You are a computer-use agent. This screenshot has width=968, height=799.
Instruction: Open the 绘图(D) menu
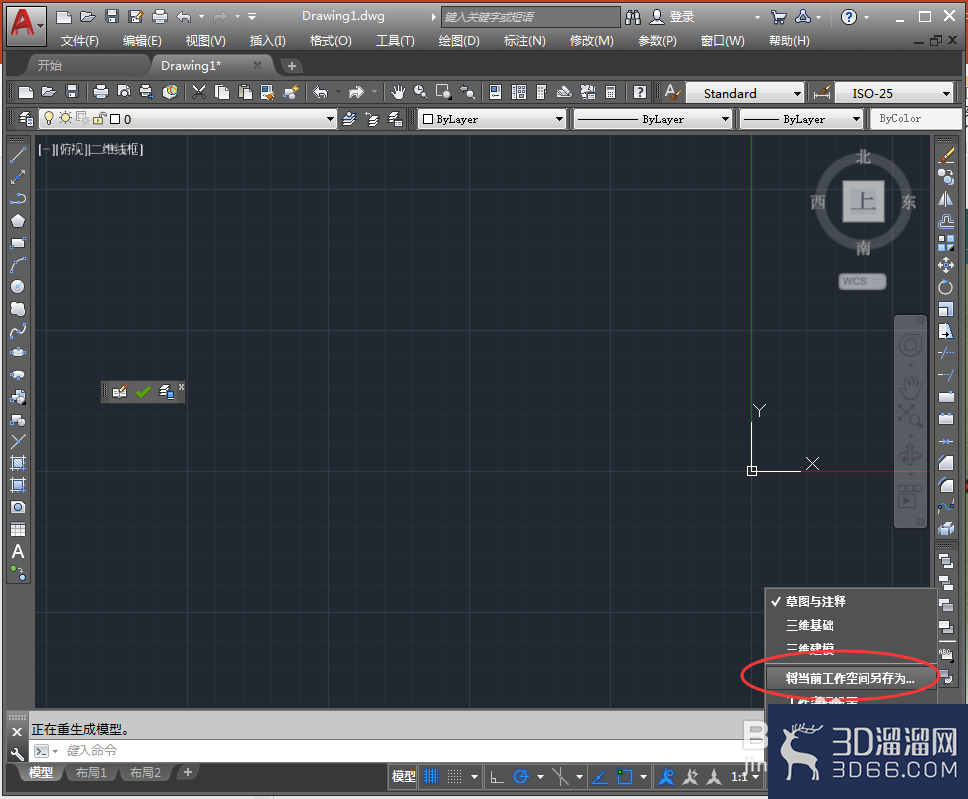pos(459,41)
